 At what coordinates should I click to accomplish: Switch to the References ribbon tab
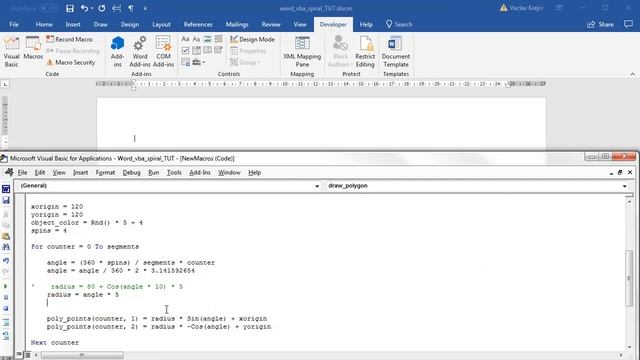pyautogui.click(x=198, y=24)
